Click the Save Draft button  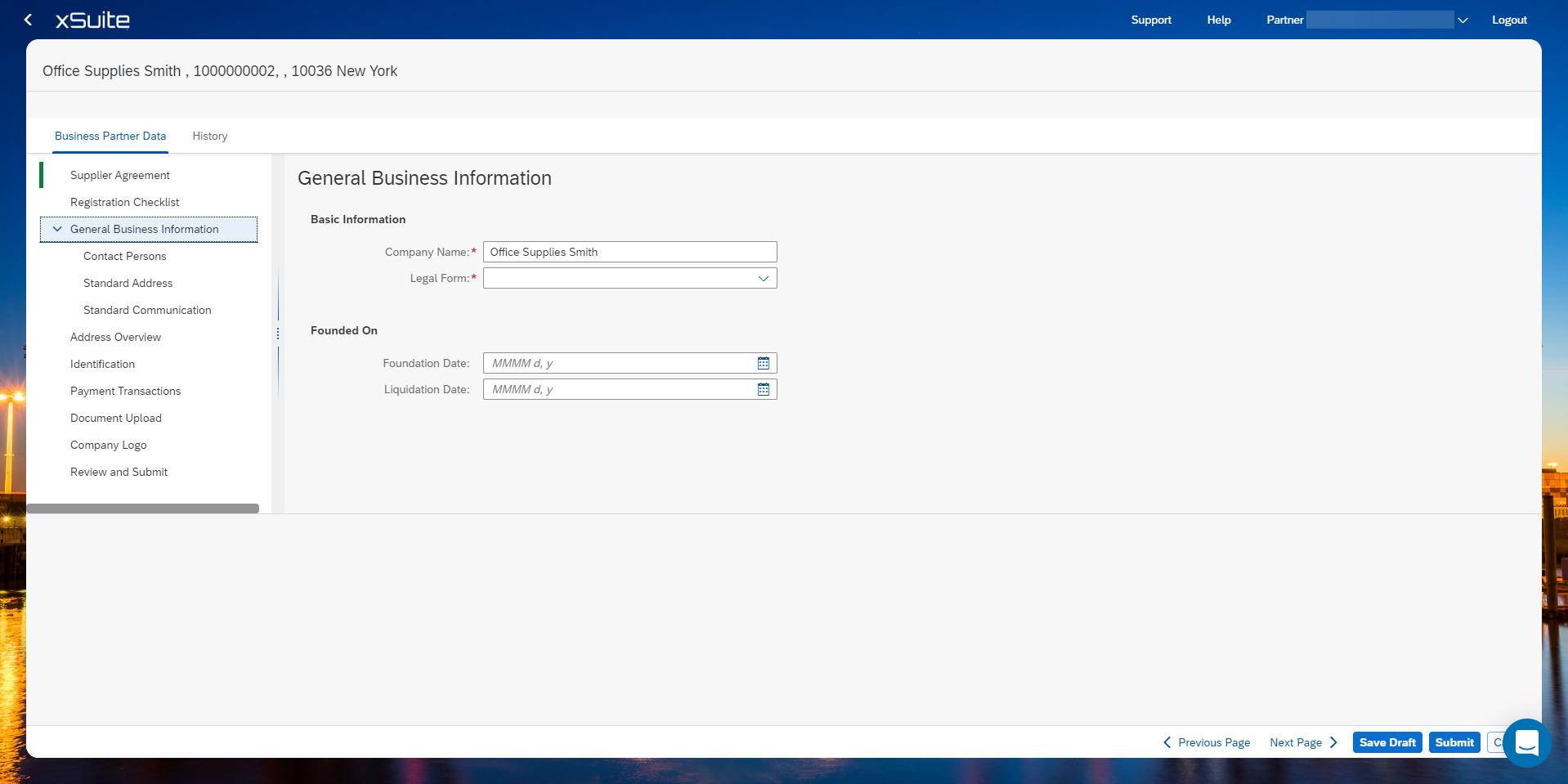[1387, 742]
